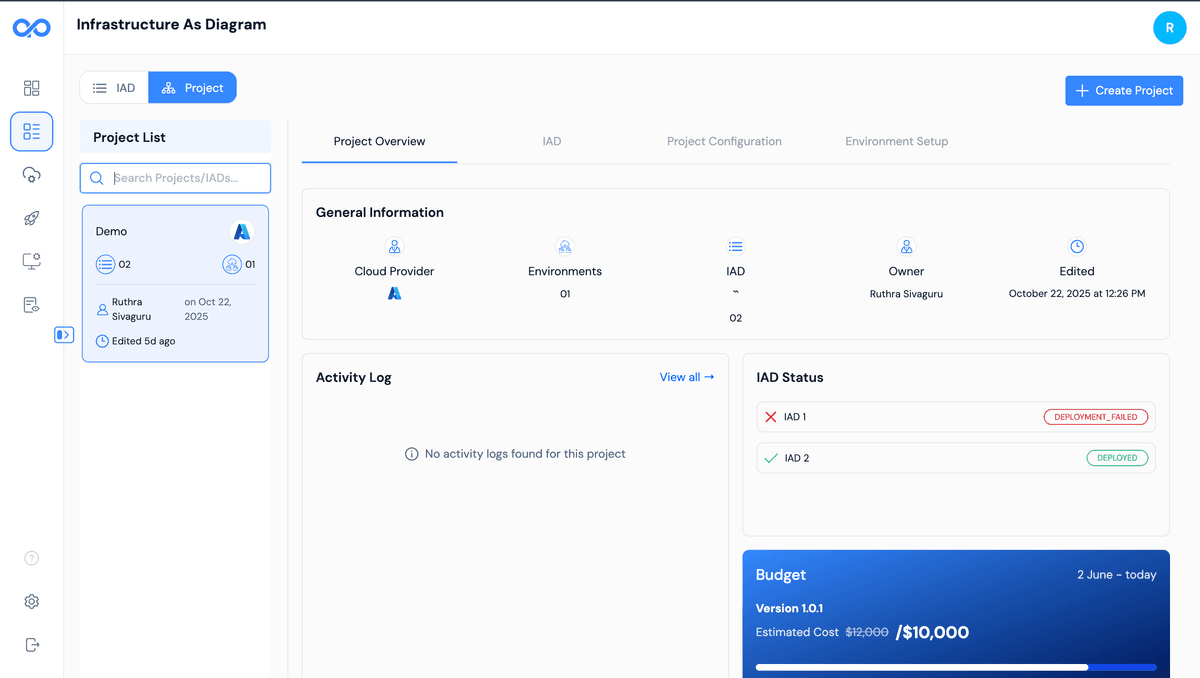Screen dimensions: 1200x678
Task: Click the Azure icon on the Demo card
Action: pyautogui.click(x=241, y=231)
